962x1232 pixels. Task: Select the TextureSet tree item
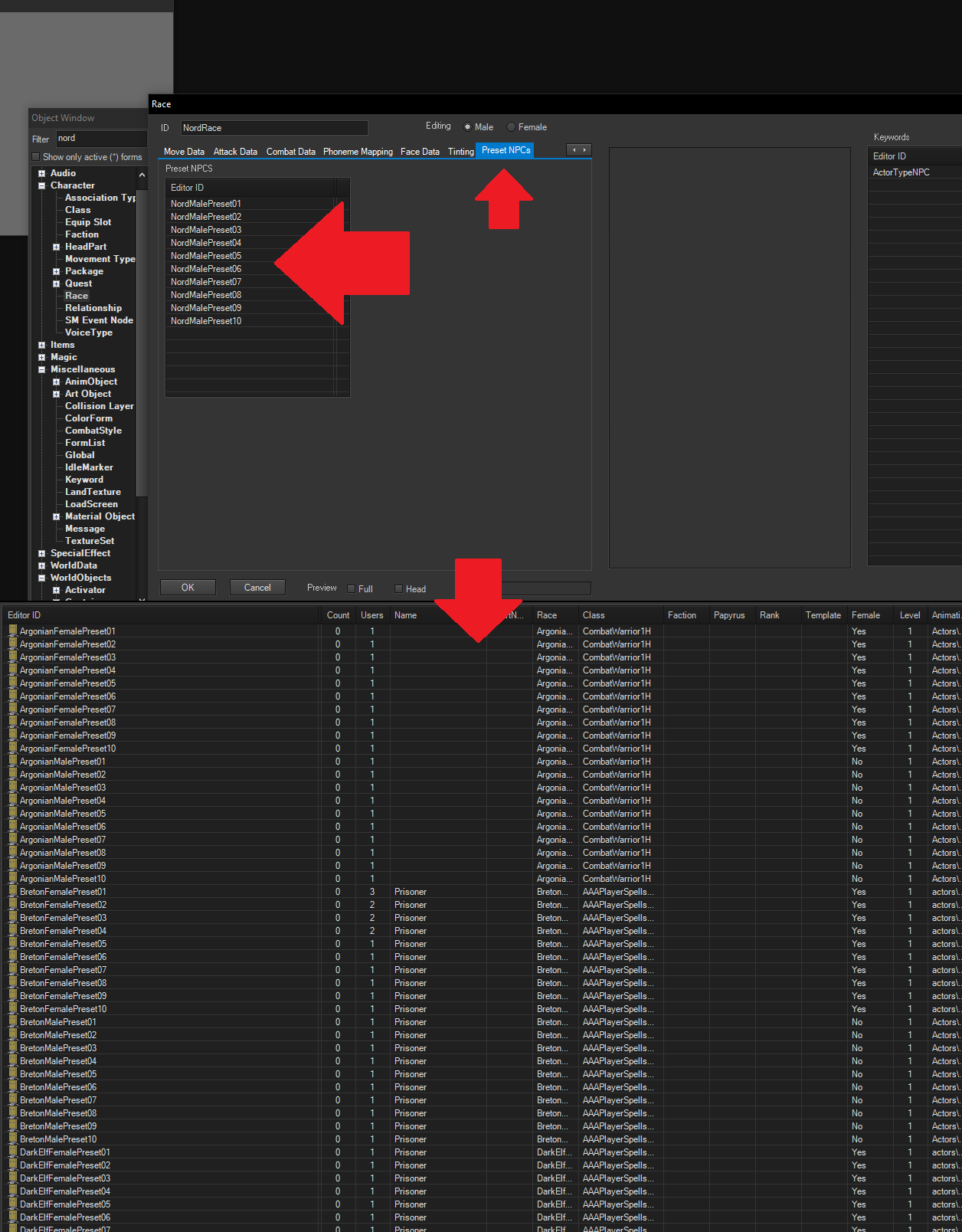point(90,541)
